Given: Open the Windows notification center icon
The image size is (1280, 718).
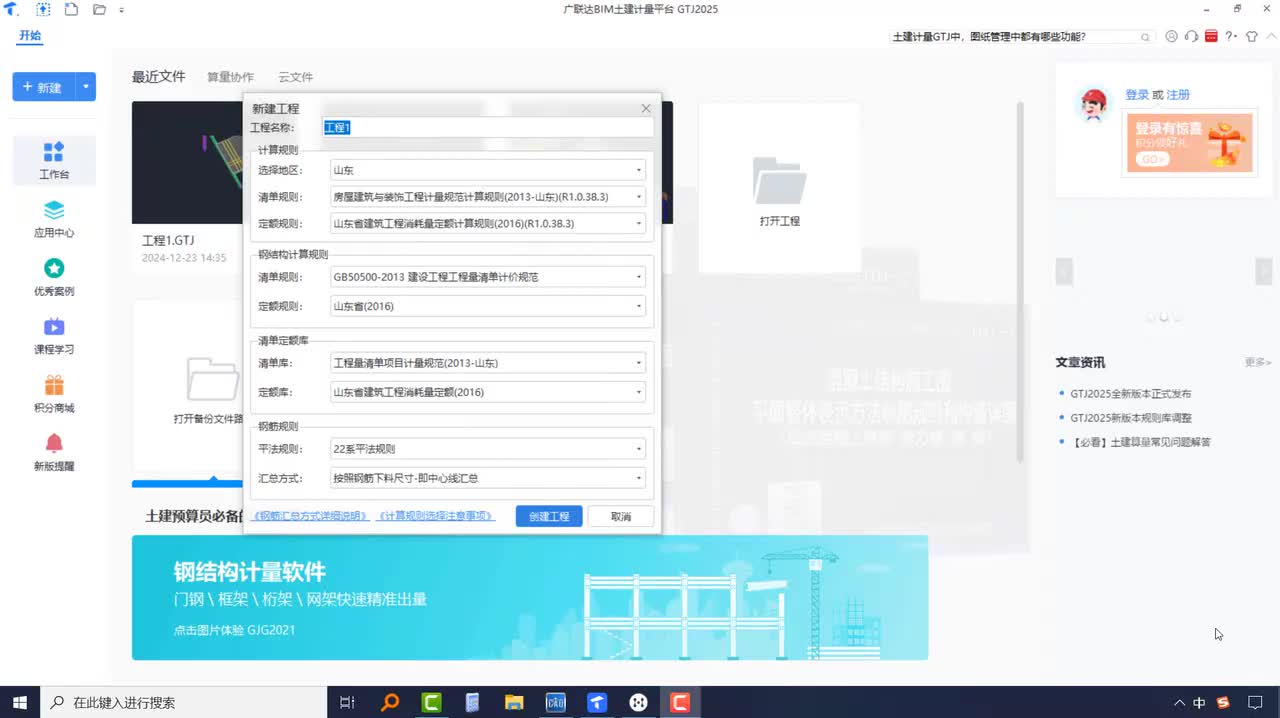Looking at the screenshot, I should coord(1255,702).
